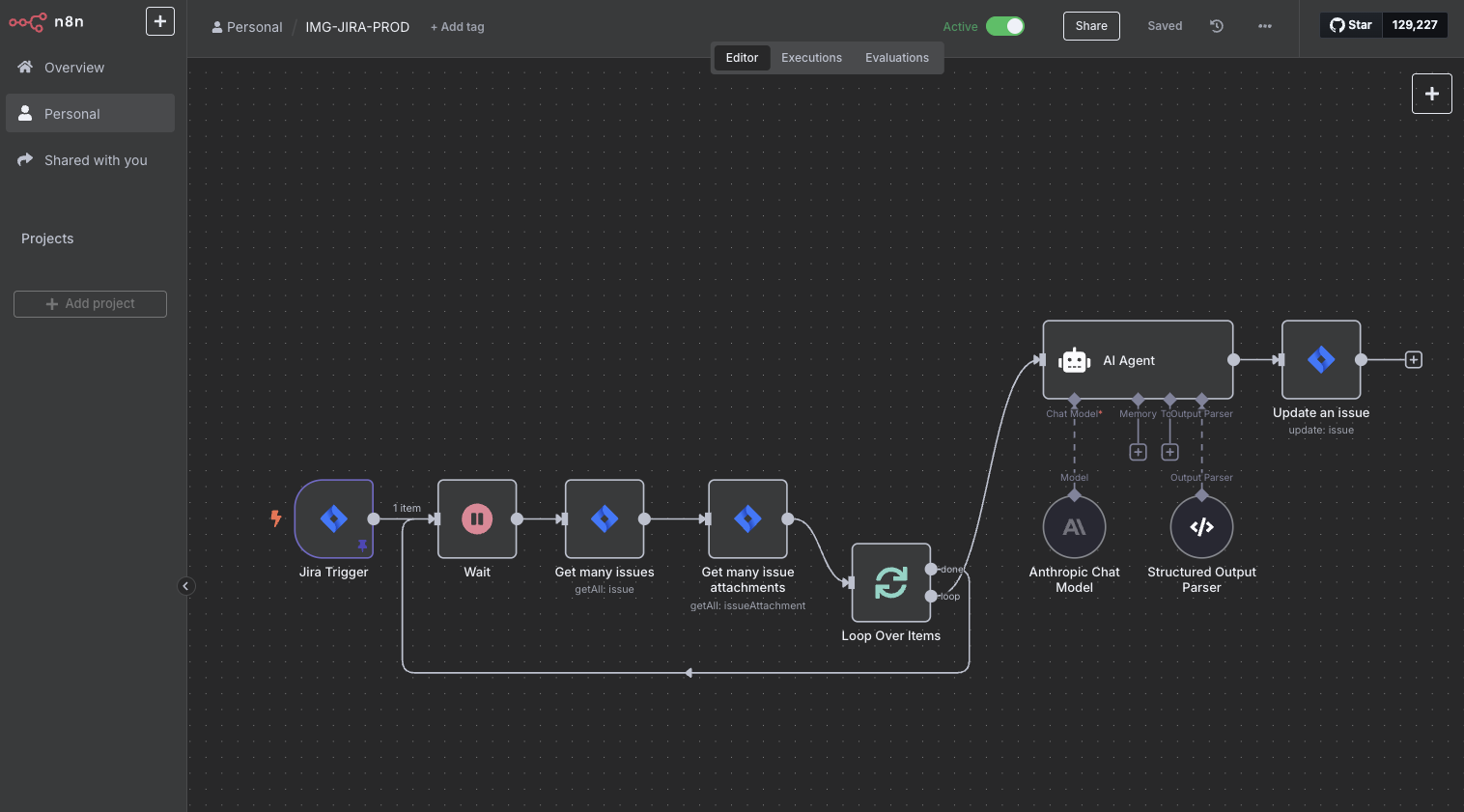Open the create-new plus menu beside n8n logo
Viewport: 1464px width, 812px height.
(x=160, y=21)
